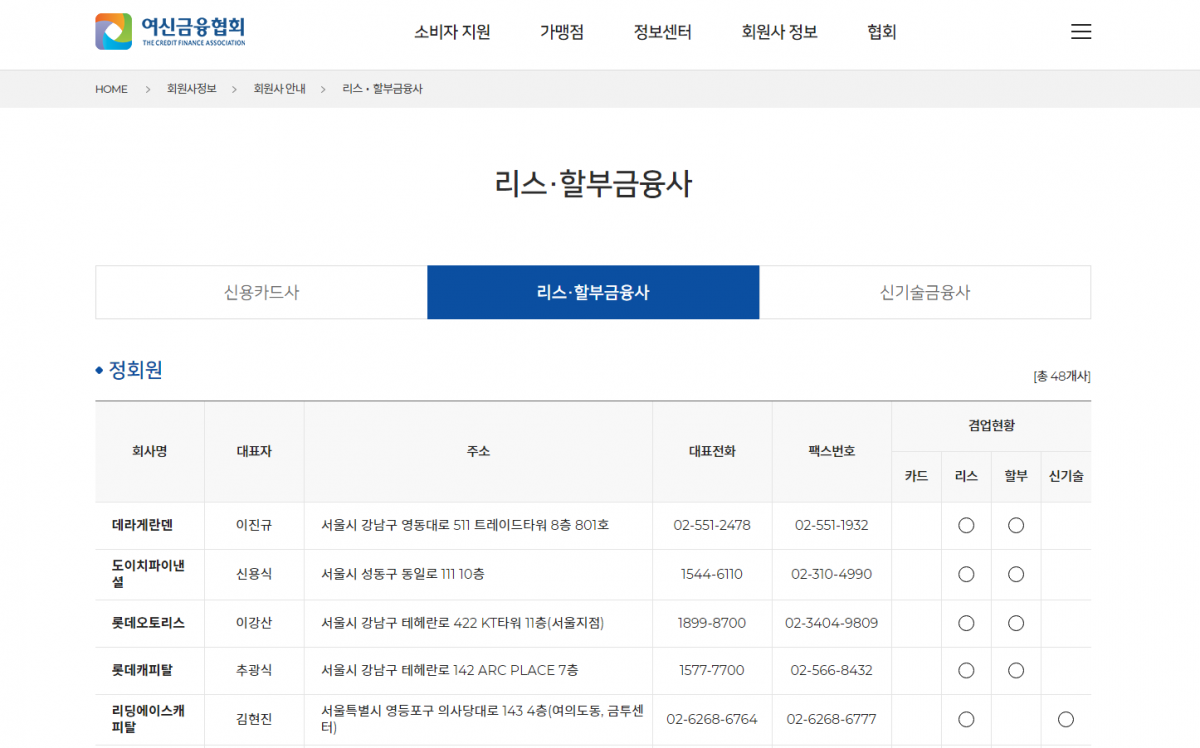1200x748 pixels.
Task: Open the hamburger menu icon
Action: [x=1080, y=32]
